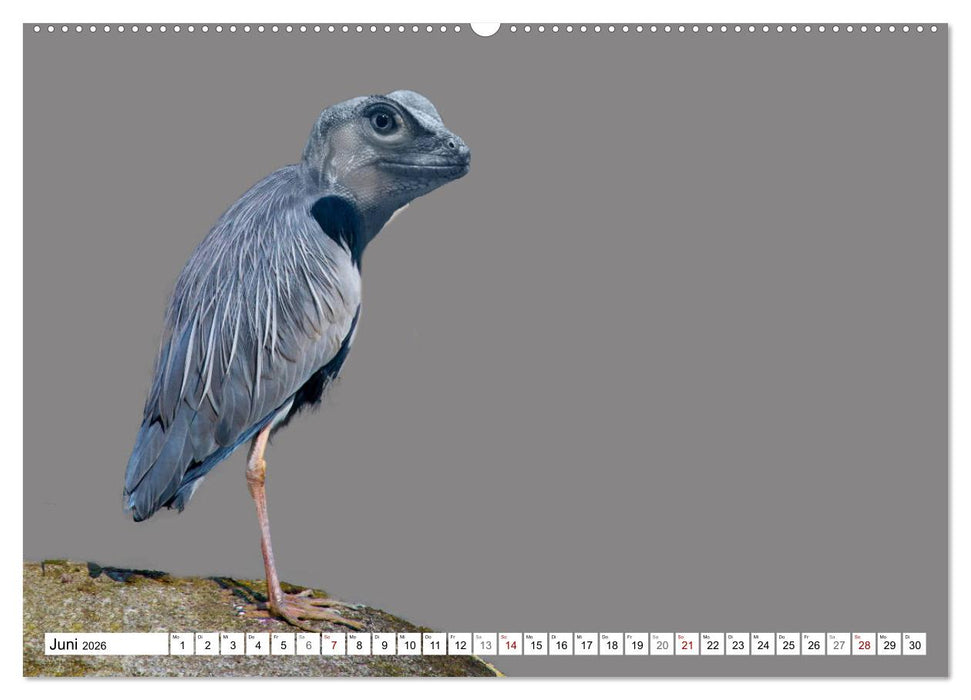971x700 pixels.
Task: Click the calendar hanging hole notch at top
Action: point(485,27)
